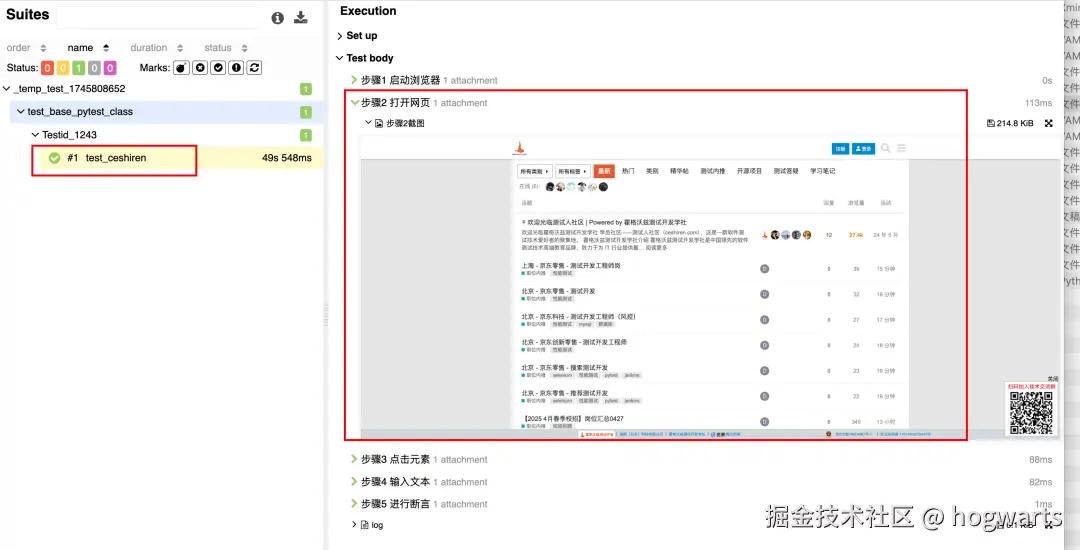Toggle the flaky bomb mark filter

181,67
